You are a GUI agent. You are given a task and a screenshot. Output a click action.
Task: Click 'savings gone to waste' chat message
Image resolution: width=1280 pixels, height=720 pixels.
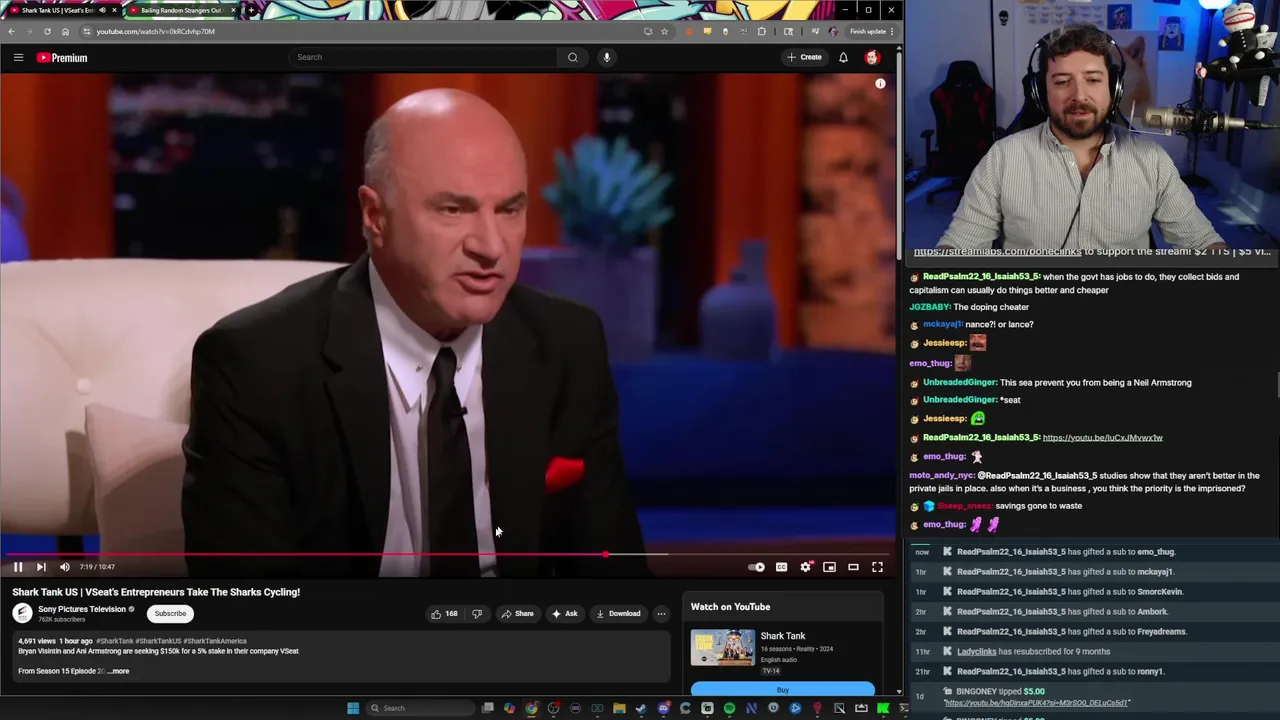coord(1038,506)
